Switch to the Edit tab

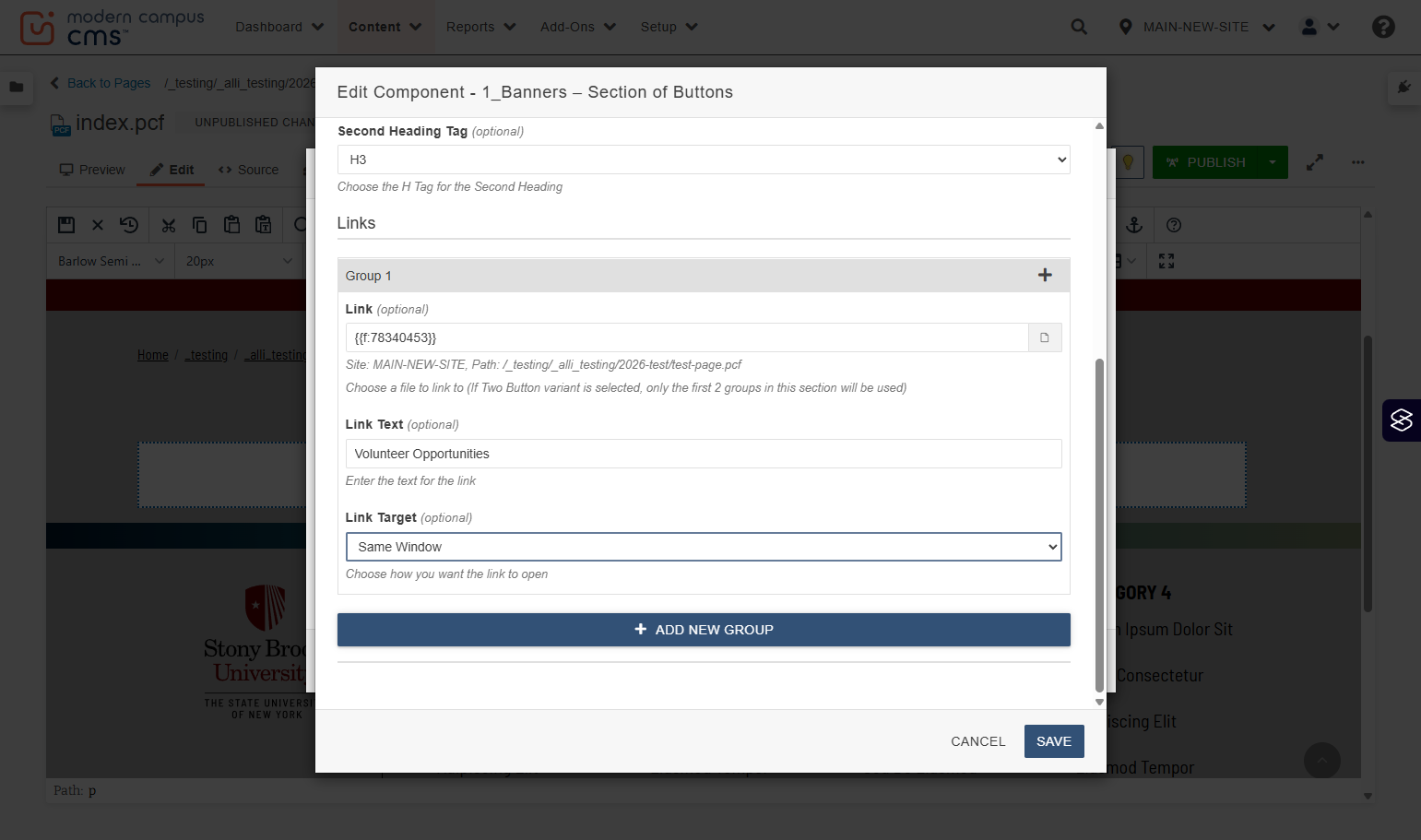click(172, 170)
